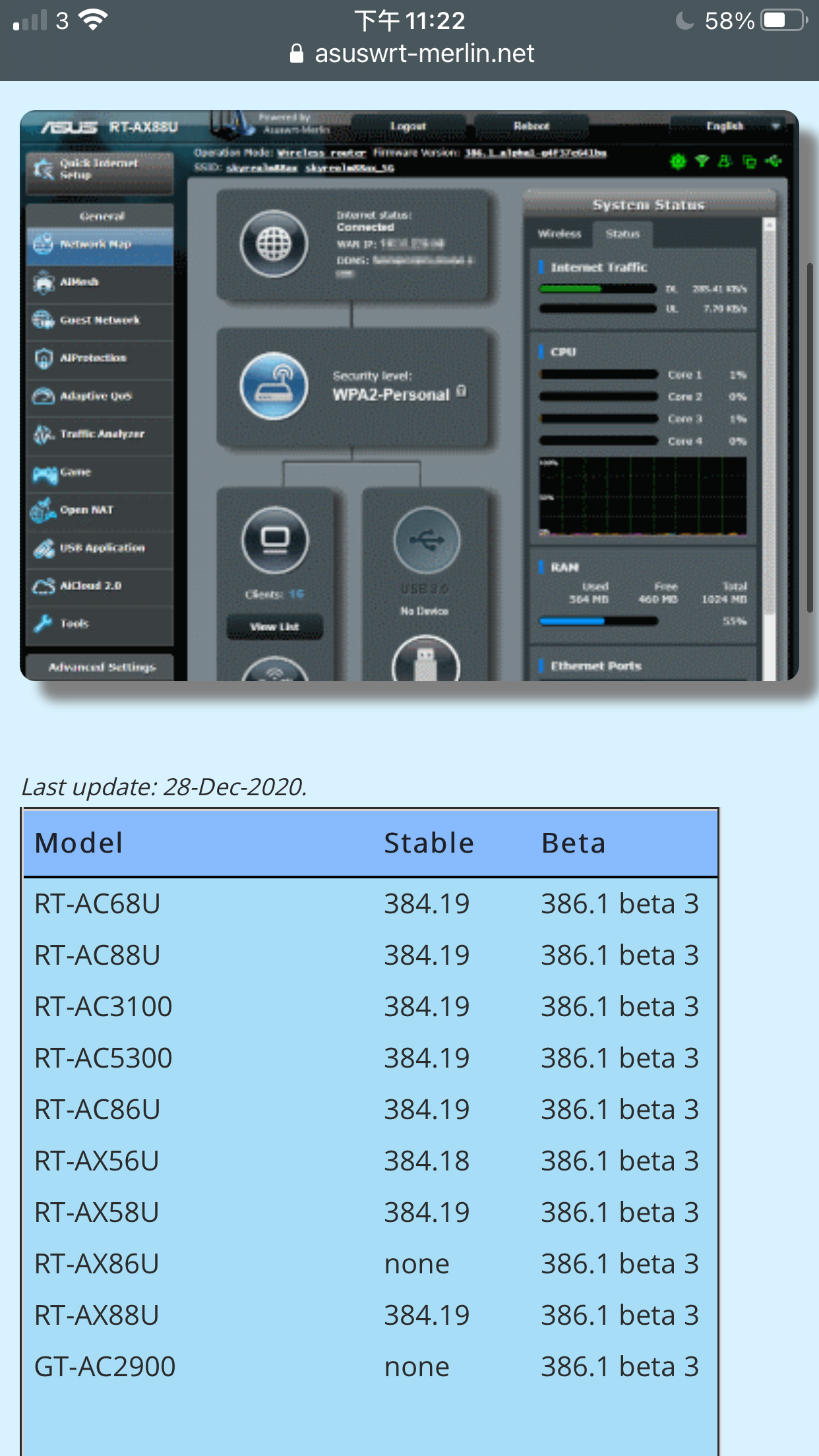
Task: Click the globe Internet status icon
Action: 274,244
